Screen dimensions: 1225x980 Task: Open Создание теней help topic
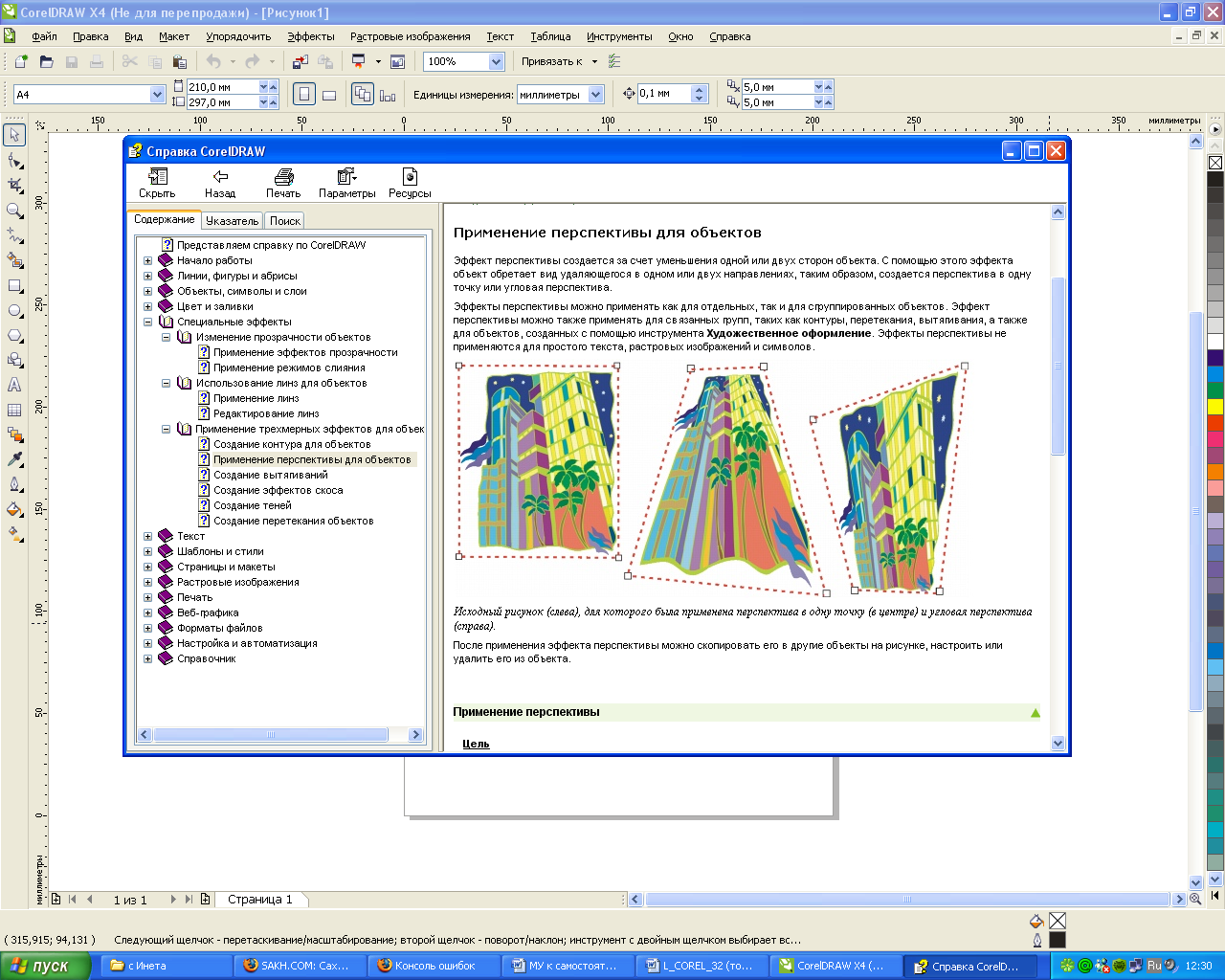point(253,505)
